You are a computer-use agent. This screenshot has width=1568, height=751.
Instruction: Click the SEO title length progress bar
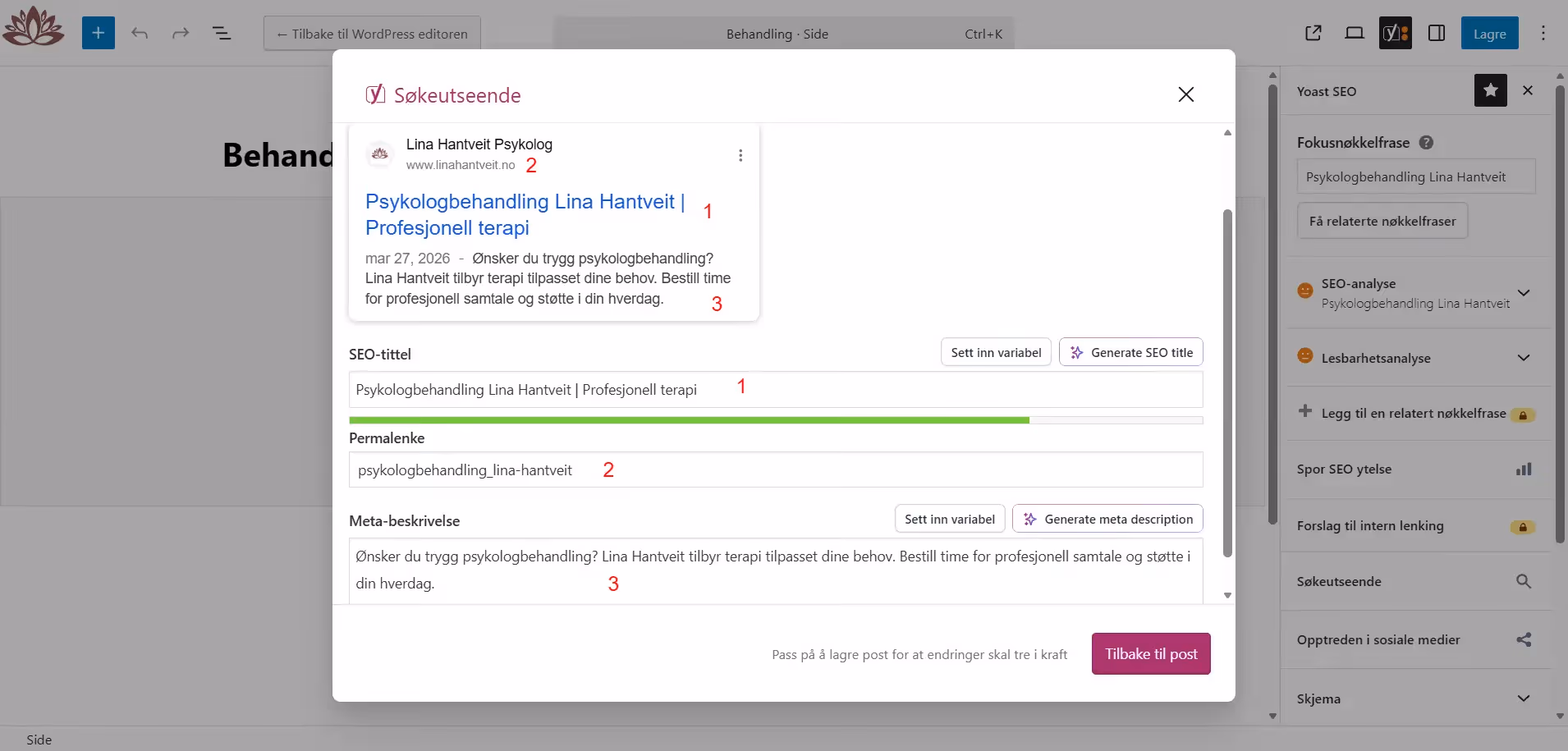[x=776, y=420]
